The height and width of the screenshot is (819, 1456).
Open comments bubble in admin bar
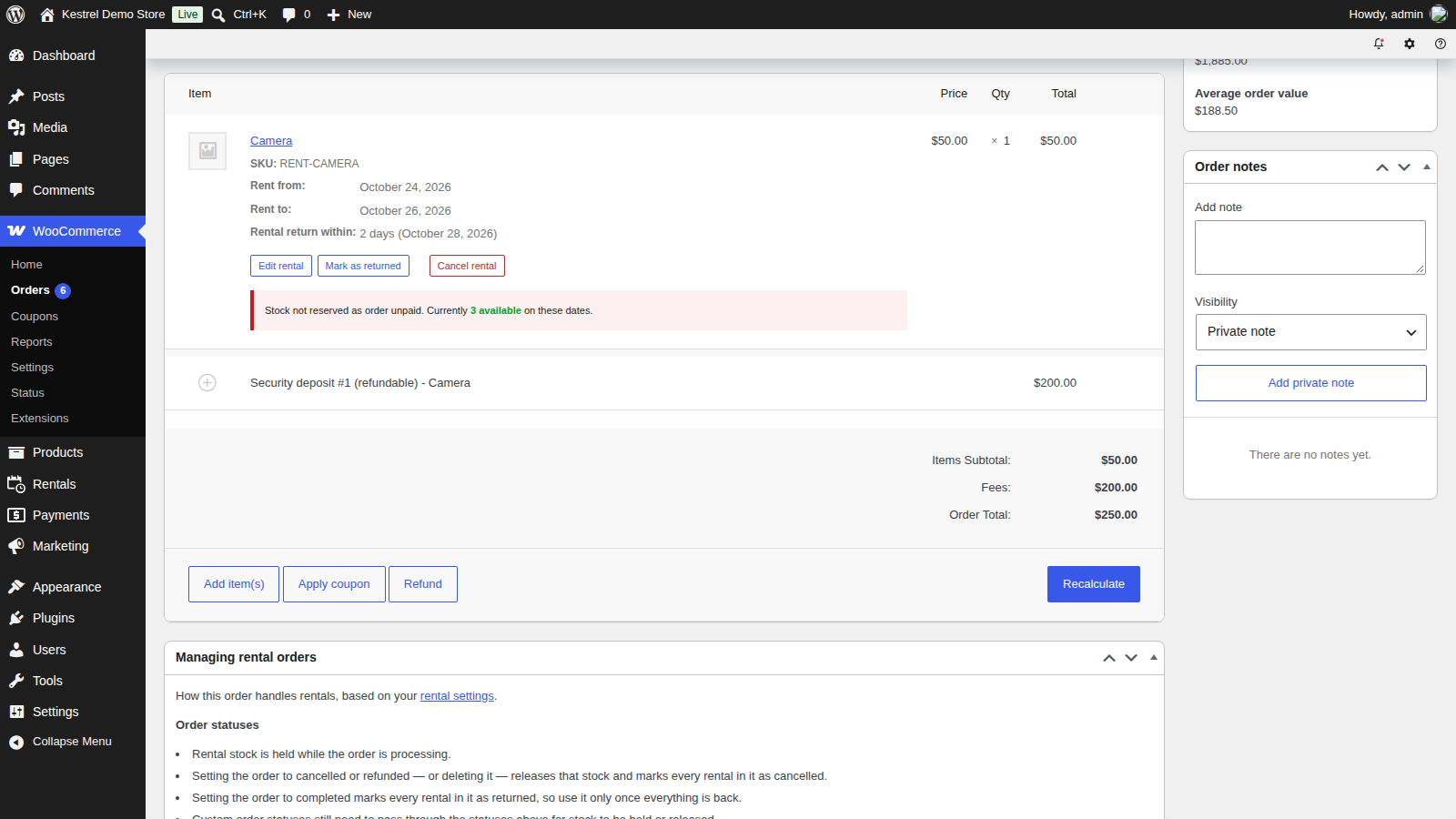pyautogui.click(x=288, y=15)
